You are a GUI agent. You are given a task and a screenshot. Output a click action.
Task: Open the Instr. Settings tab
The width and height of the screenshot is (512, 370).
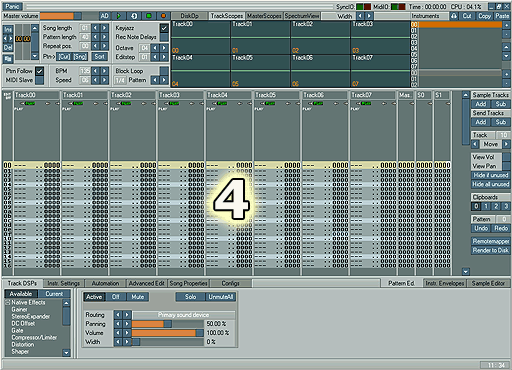63,283
